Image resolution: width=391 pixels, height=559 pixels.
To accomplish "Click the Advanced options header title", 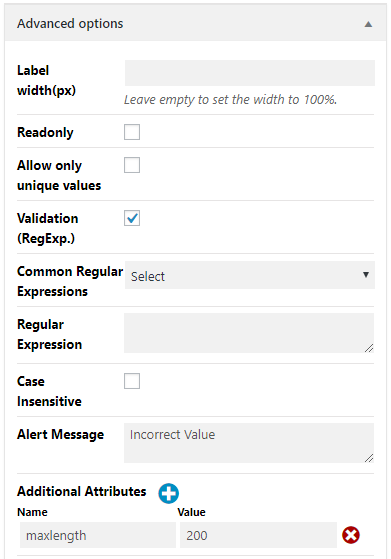I will (70, 24).
